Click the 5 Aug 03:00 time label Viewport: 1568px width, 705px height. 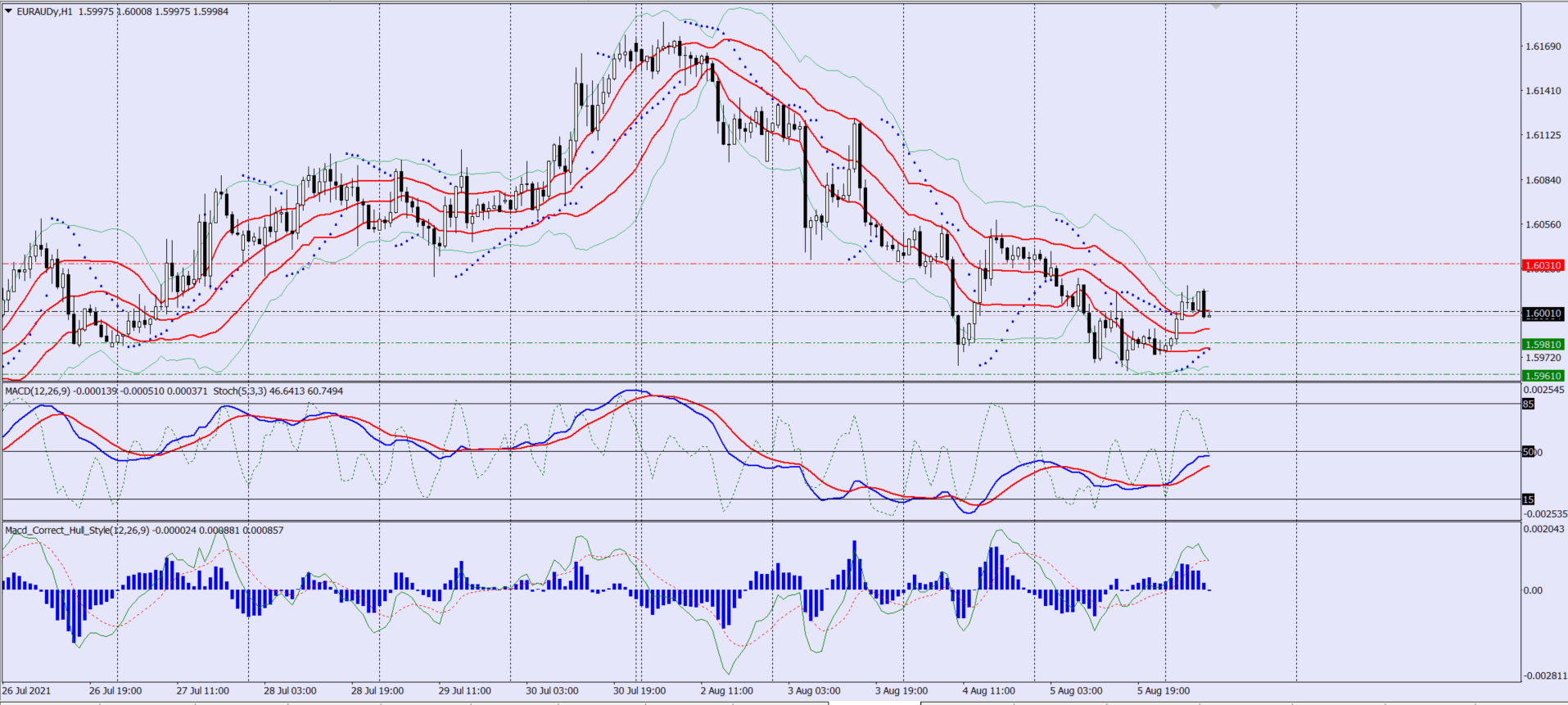point(1076,691)
